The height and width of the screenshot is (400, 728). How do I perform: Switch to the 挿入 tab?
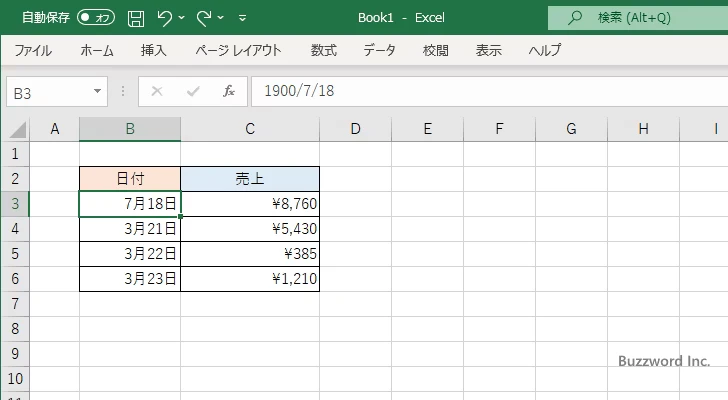(x=153, y=50)
